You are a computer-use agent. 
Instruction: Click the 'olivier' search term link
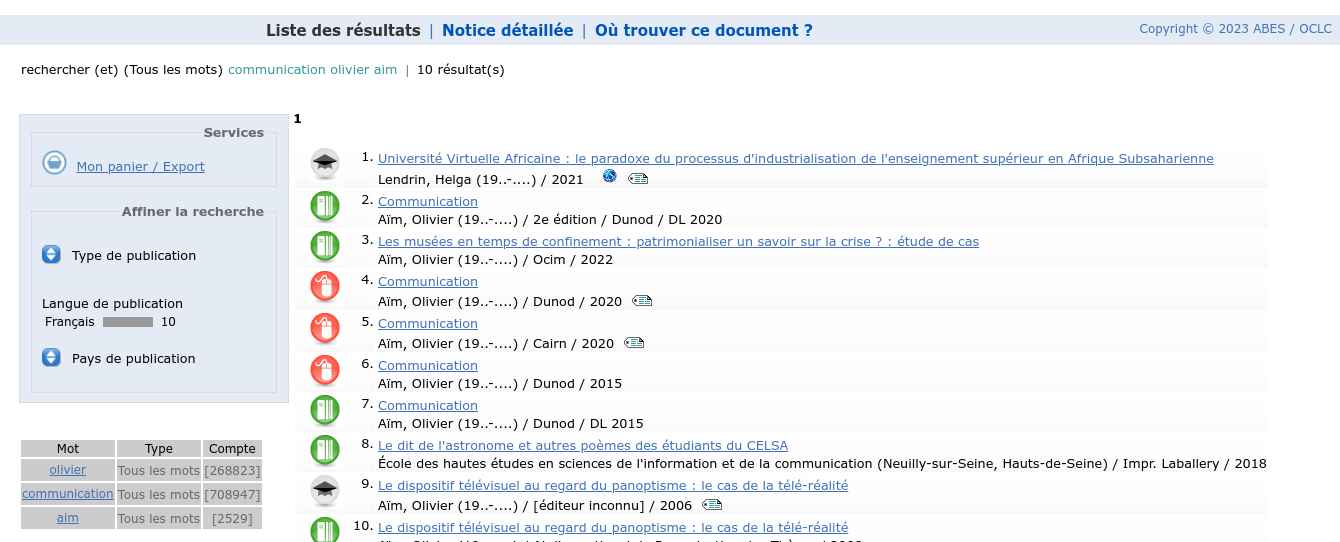[x=68, y=470]
